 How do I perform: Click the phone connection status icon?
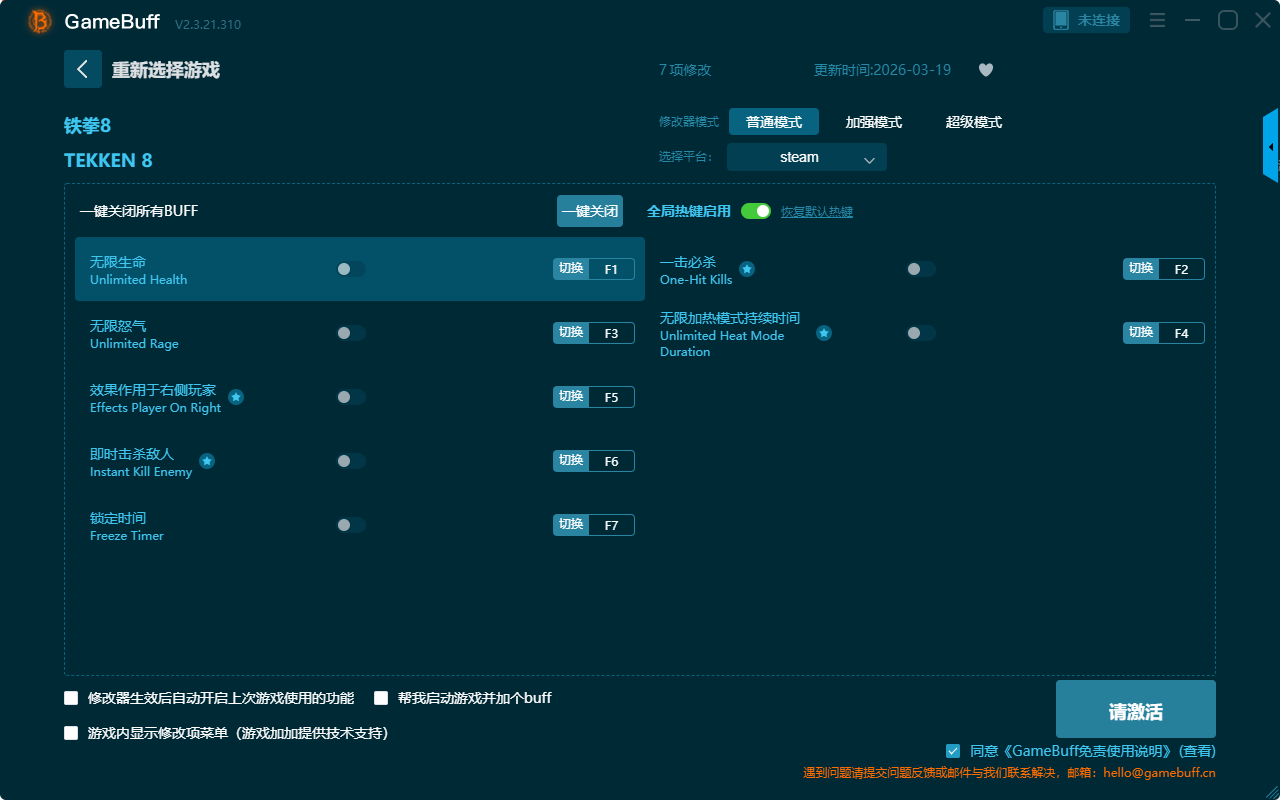(1061, 20)
